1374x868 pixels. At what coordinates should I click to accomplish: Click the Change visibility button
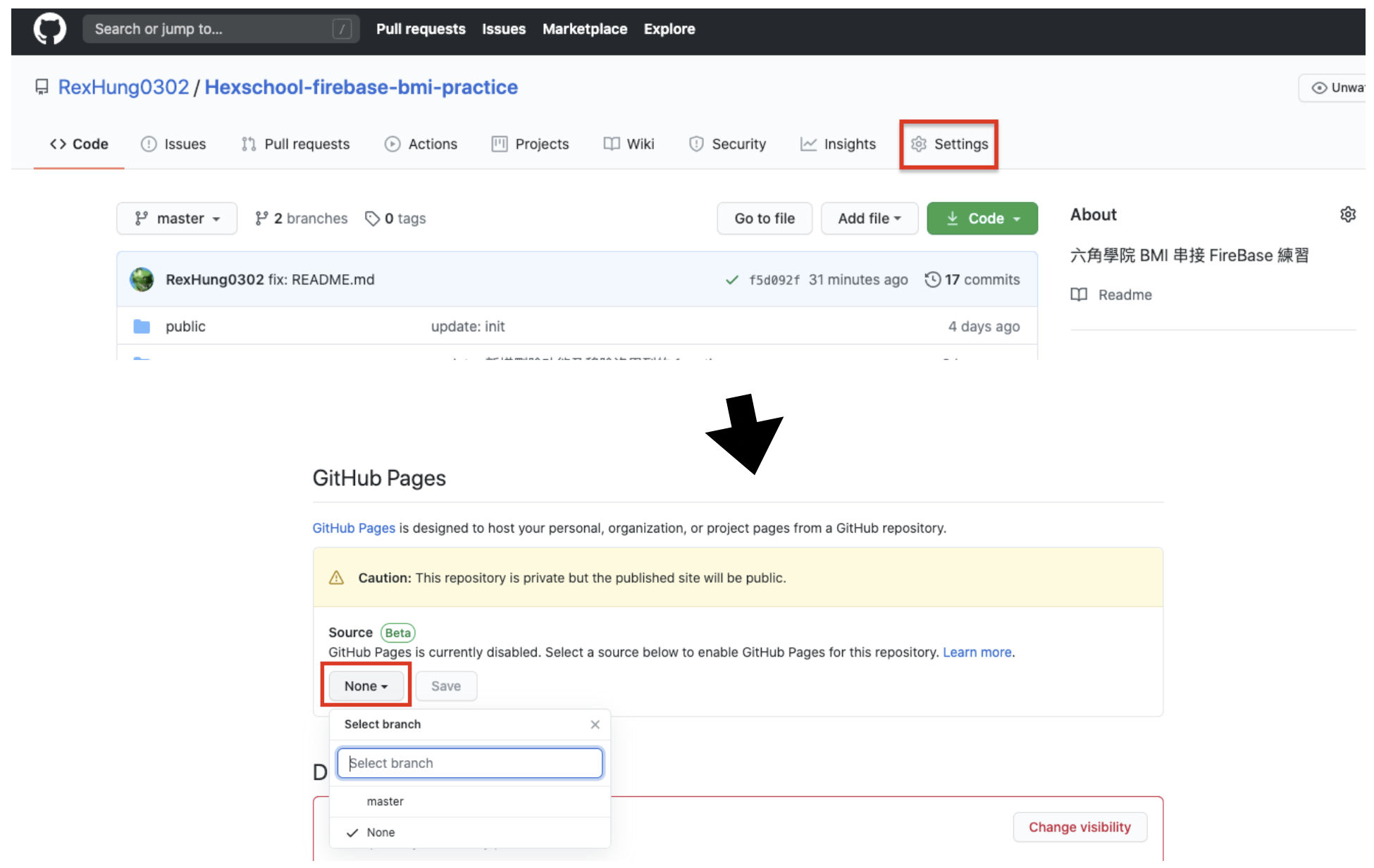coord(1079,827)
